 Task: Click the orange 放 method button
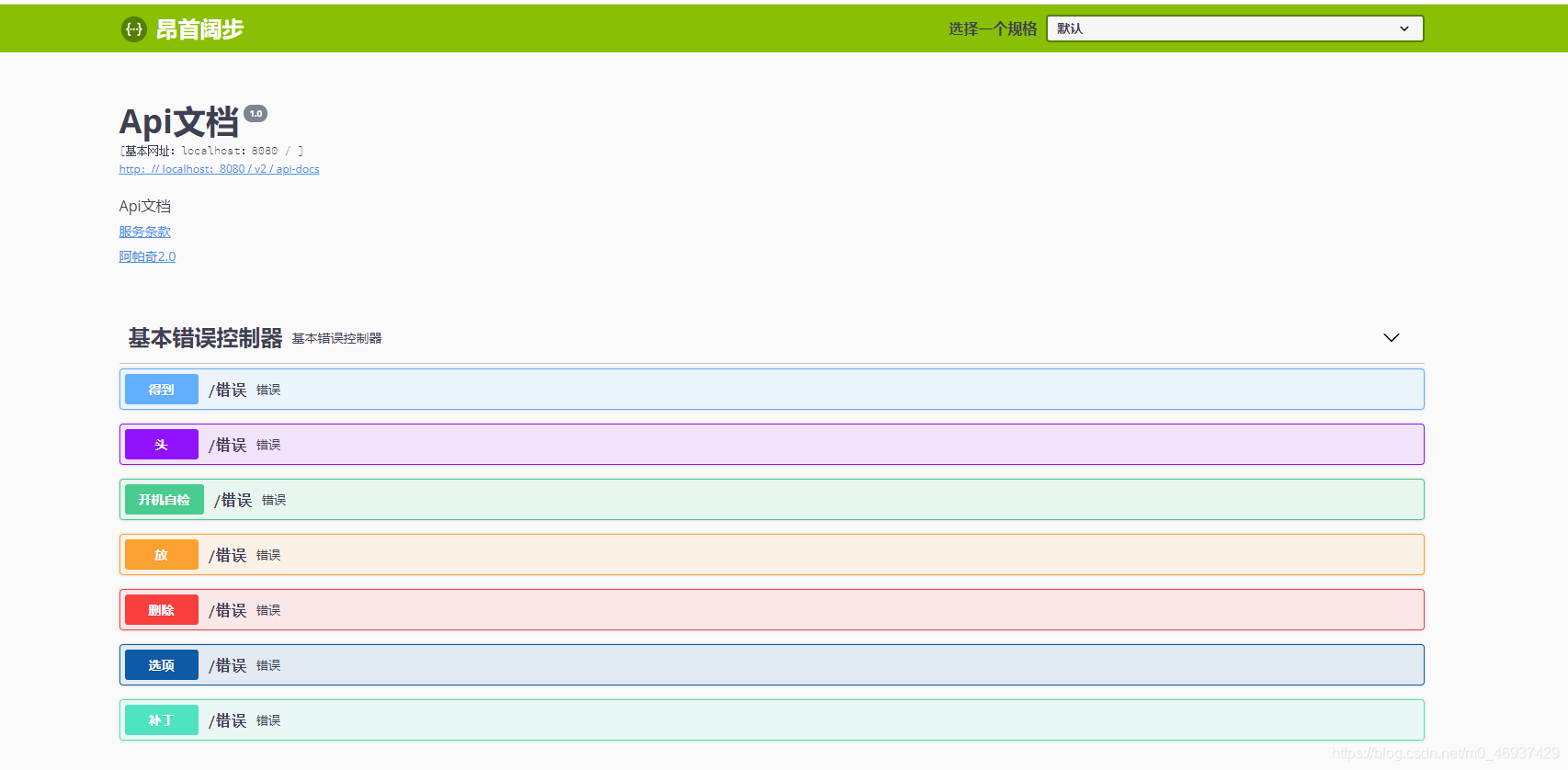point(162,555)
